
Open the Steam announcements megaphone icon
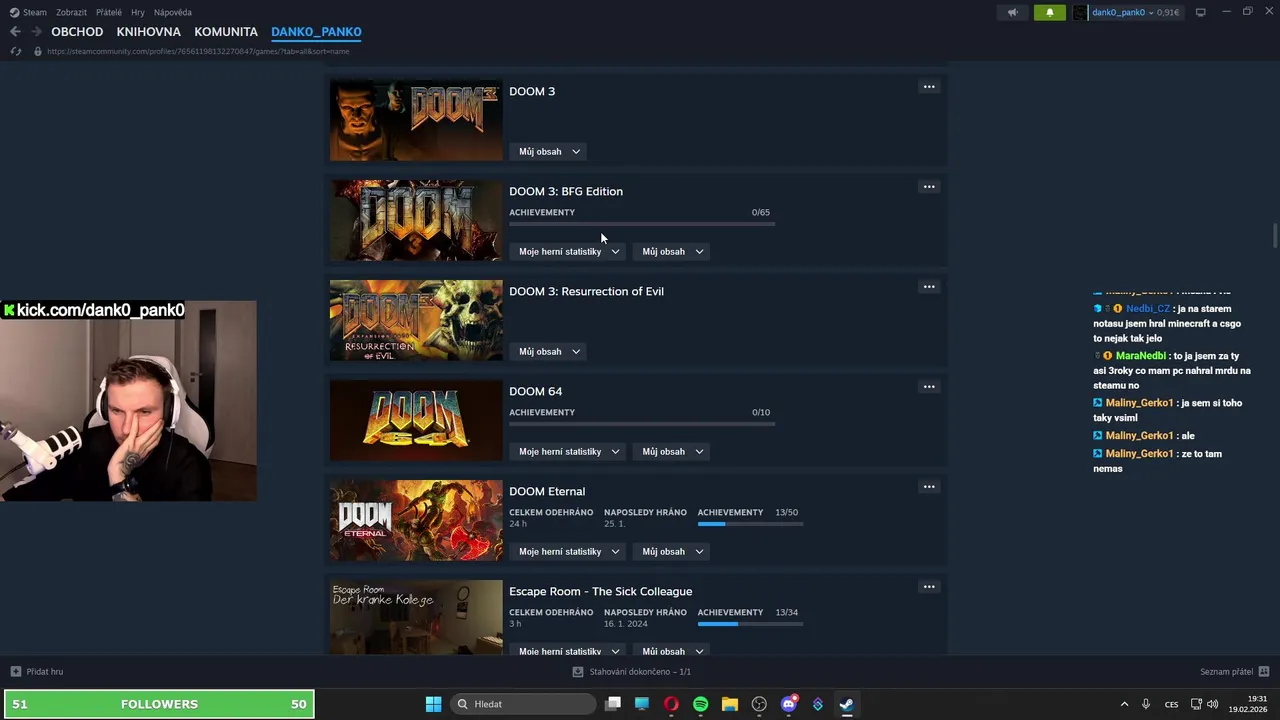[1012, 12]
